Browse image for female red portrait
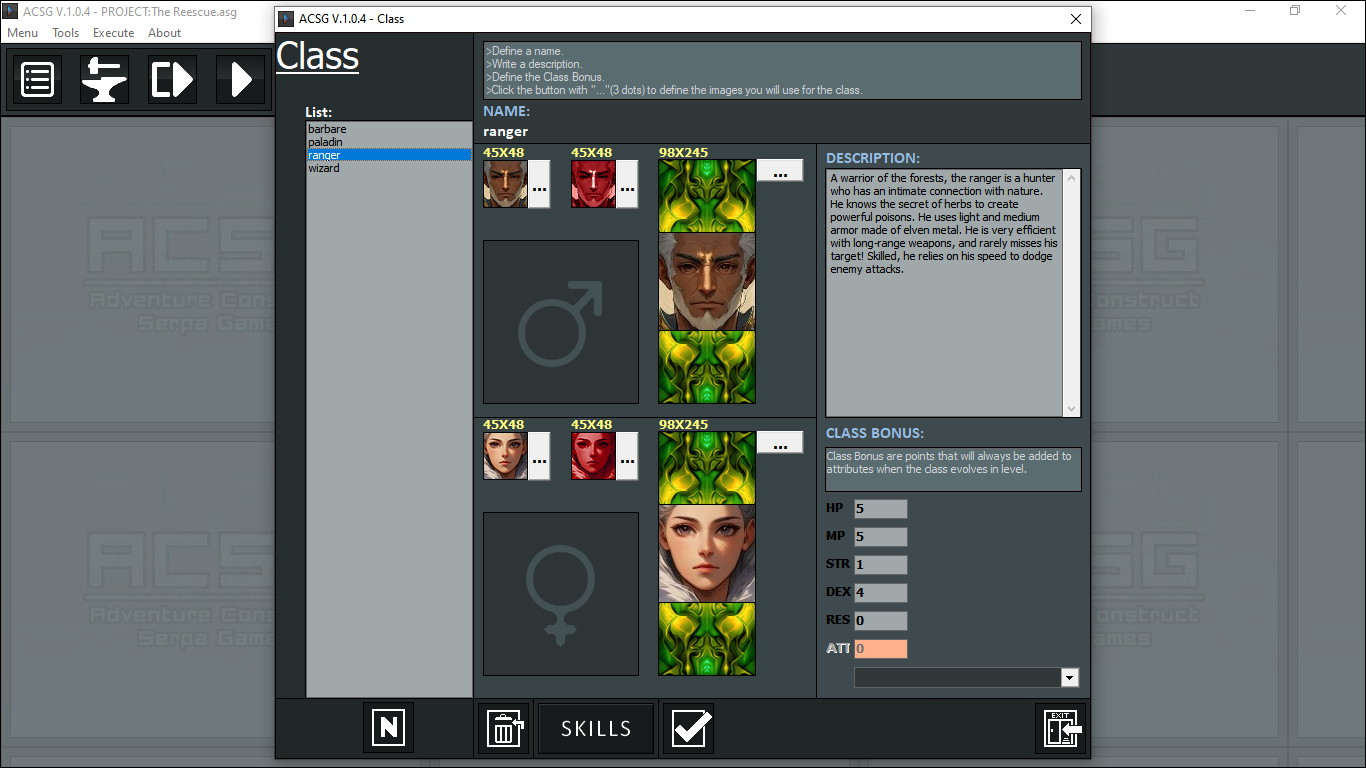The width and height of the screenshot is (1366, 768). pyautogui.click(x=627, y=456)
